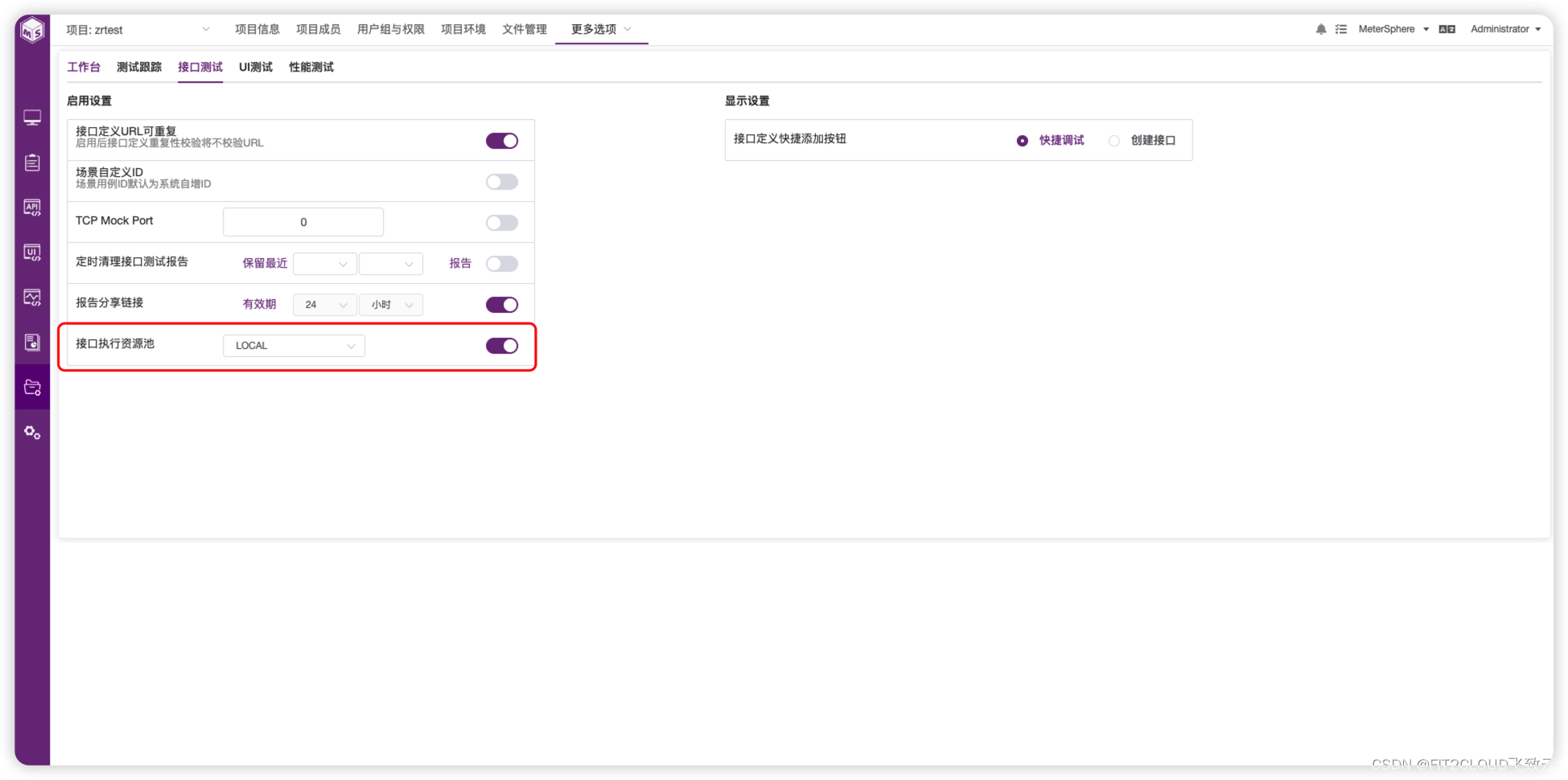Select the project settings folder icon
This screenshot has width=1568, height=780.
click(x=32, y=387)
